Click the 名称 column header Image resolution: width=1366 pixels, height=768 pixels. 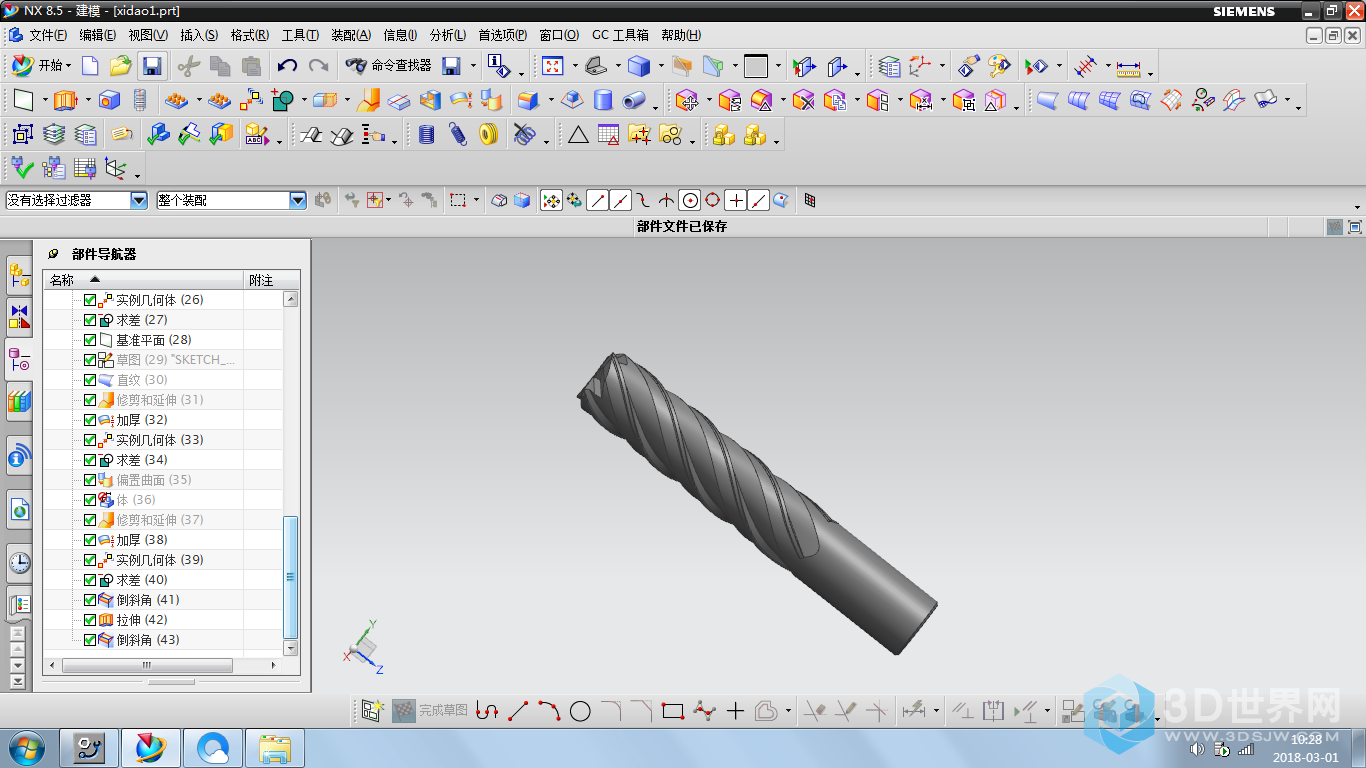(143, 280)
